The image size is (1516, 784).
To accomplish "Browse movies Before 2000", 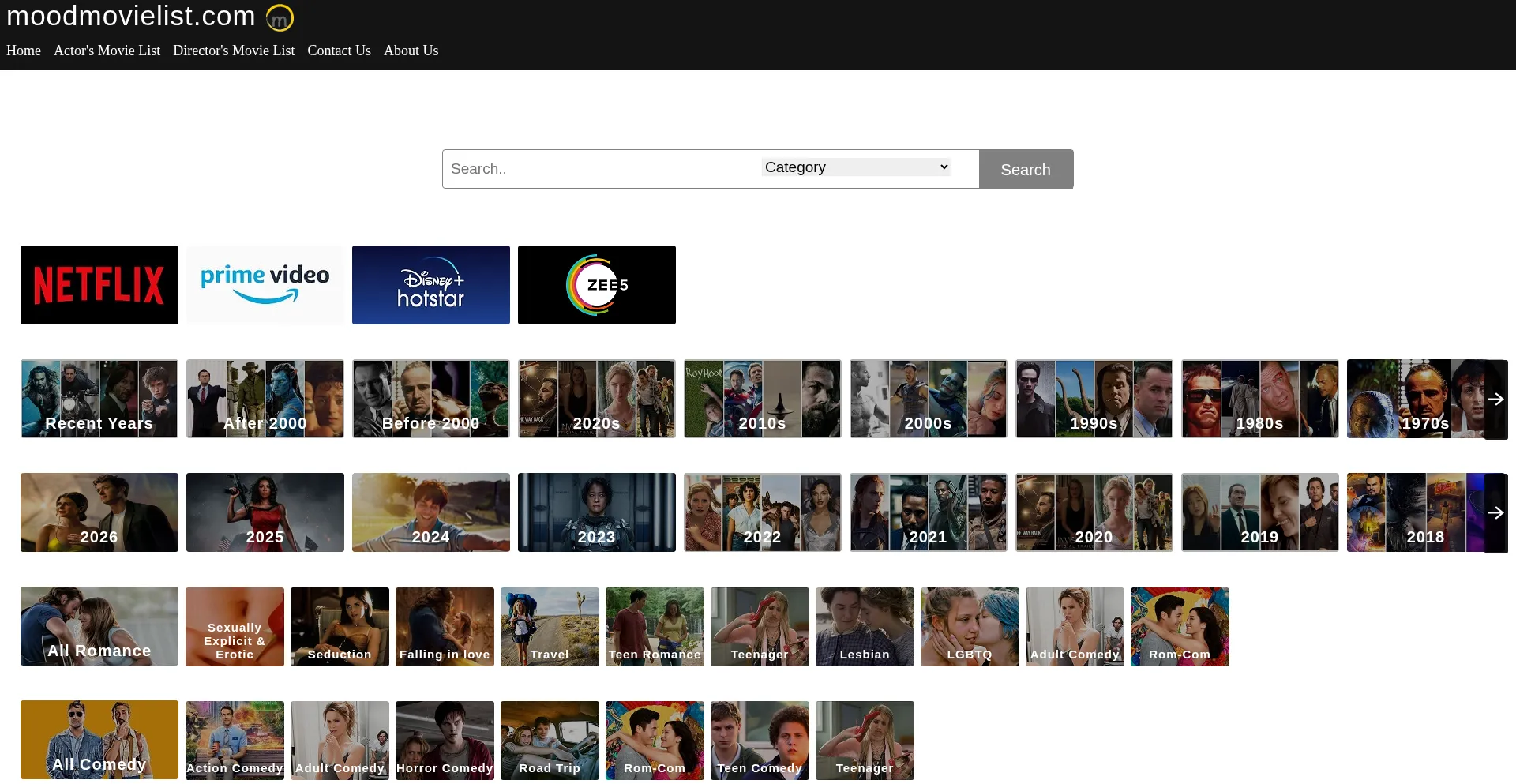I will (431, 399).
